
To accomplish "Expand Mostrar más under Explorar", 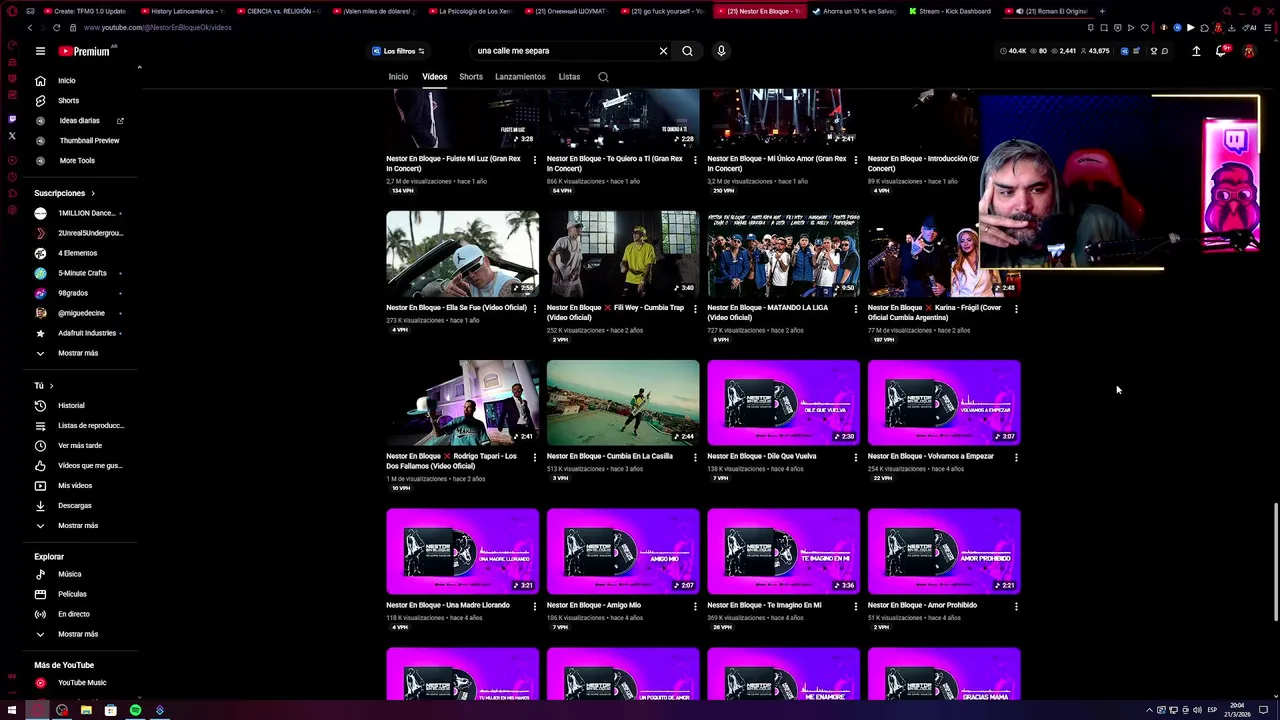I will (x=80, y=634).
